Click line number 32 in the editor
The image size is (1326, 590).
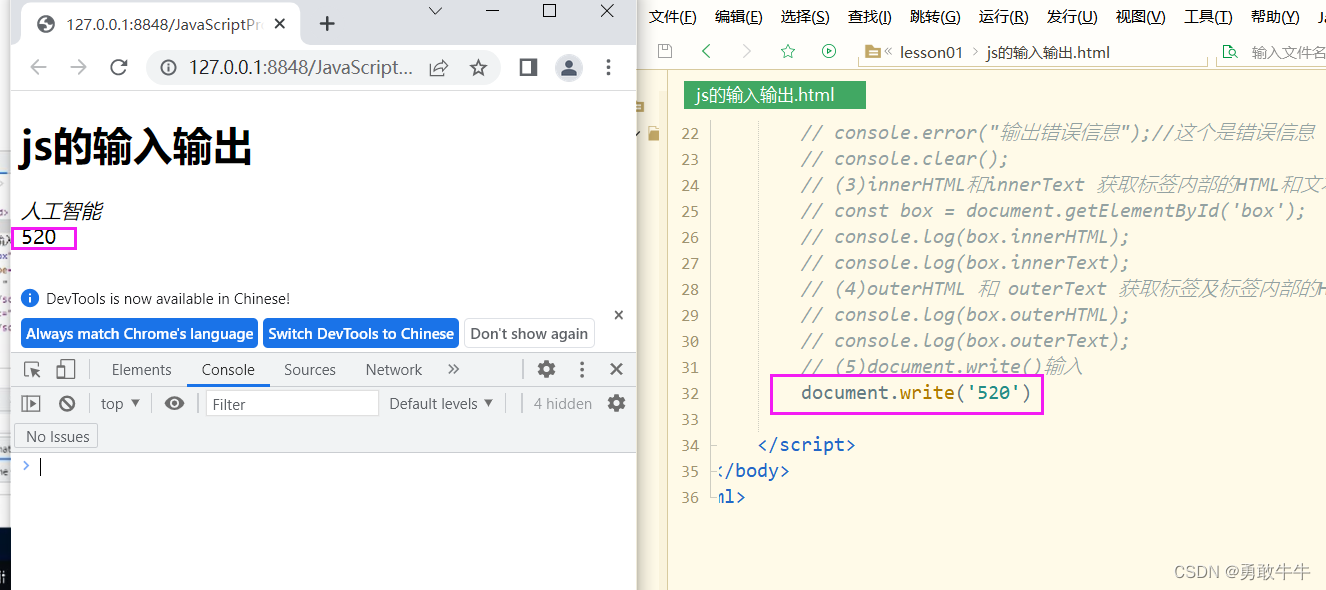(690, 393)
